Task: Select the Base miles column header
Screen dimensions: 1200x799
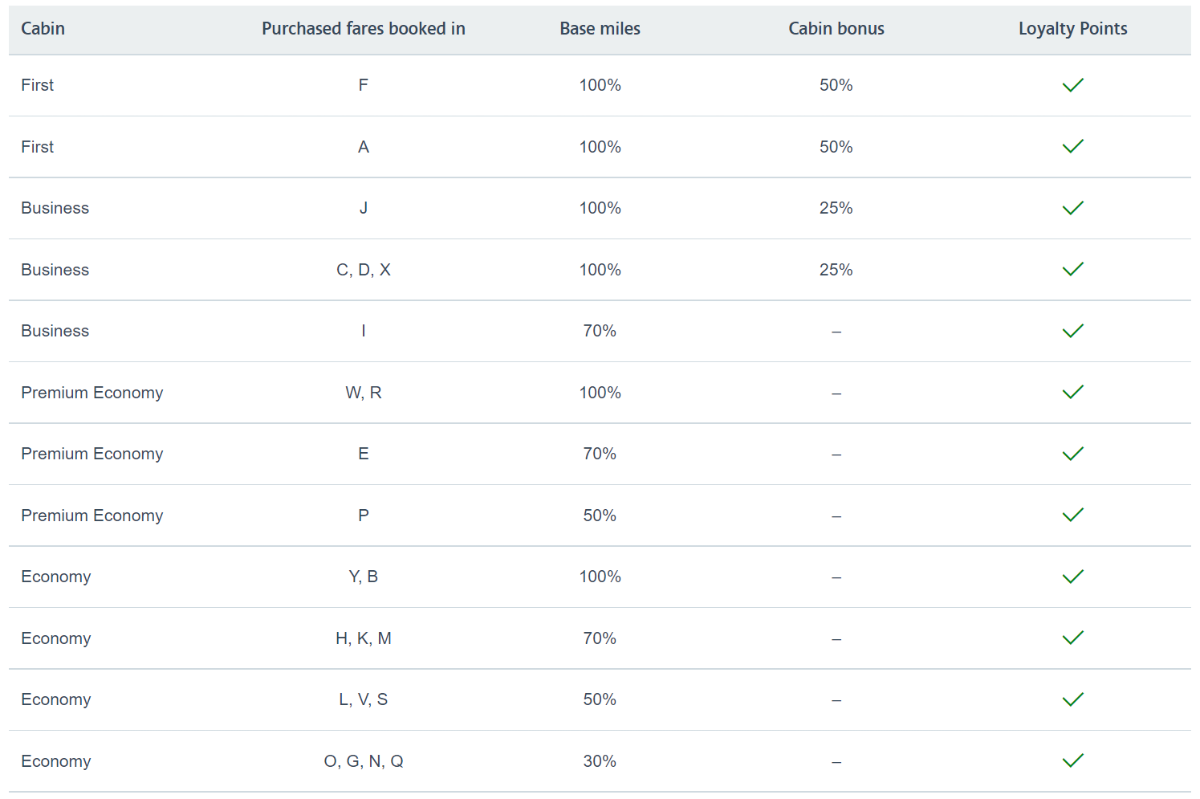Action: pos(600,29)
